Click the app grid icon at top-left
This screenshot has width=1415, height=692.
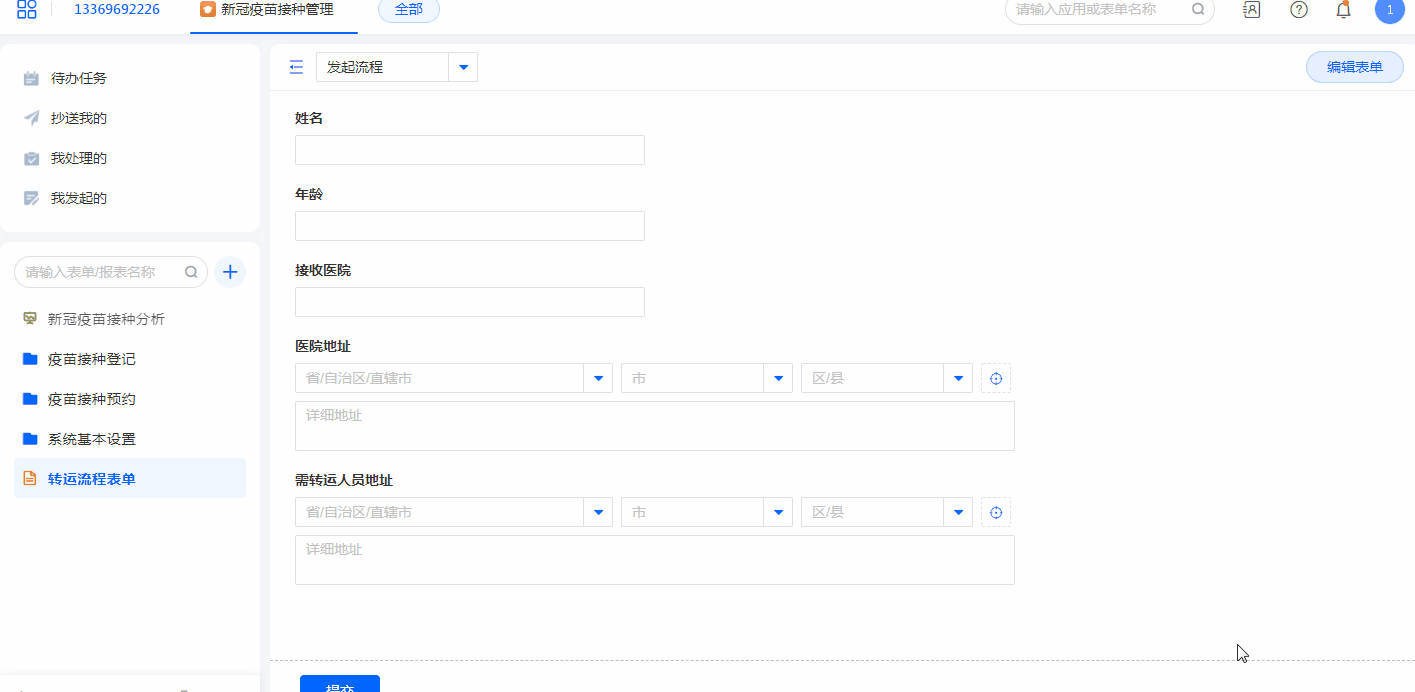(27, 10)
